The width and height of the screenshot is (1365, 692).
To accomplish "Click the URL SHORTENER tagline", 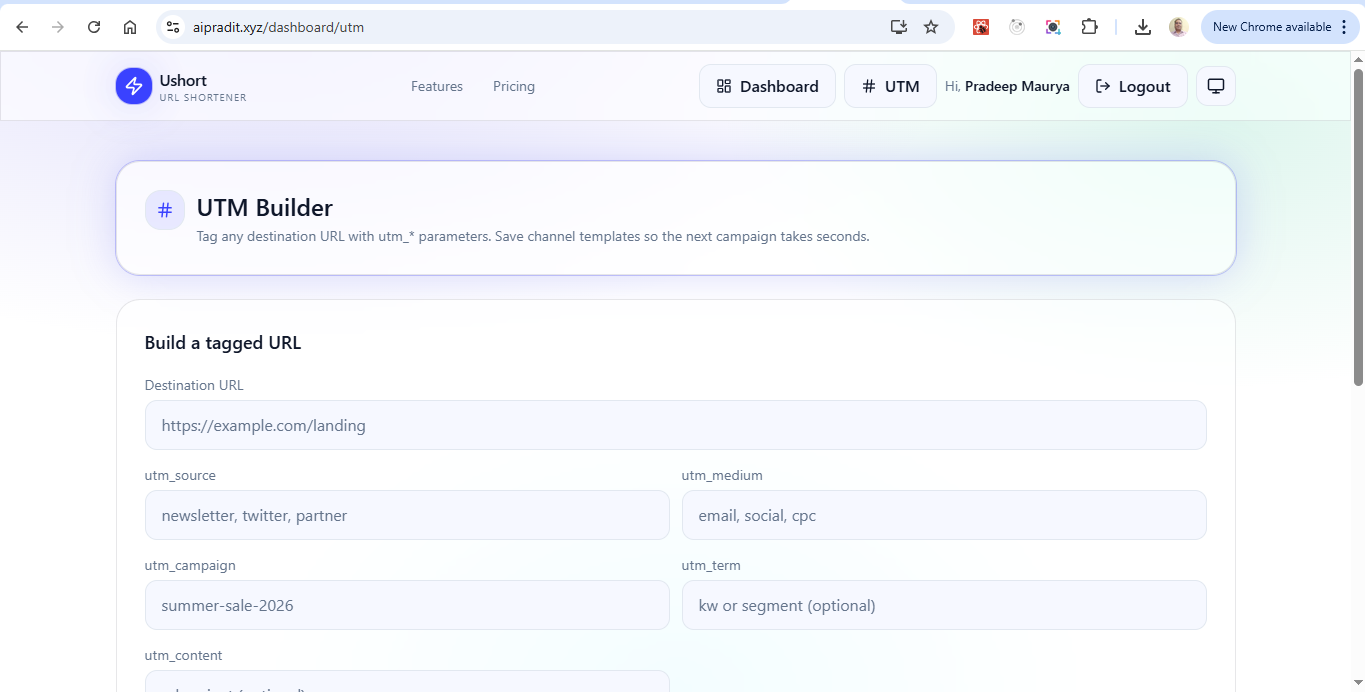I will click(203, 98).
